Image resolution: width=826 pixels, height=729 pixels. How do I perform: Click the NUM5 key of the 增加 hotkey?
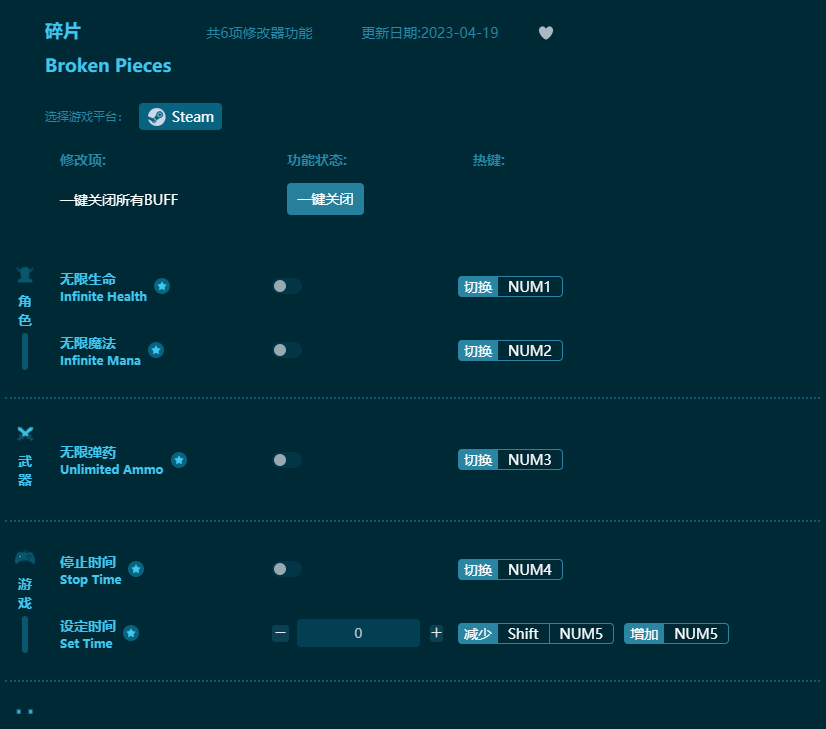click(696, 634)
